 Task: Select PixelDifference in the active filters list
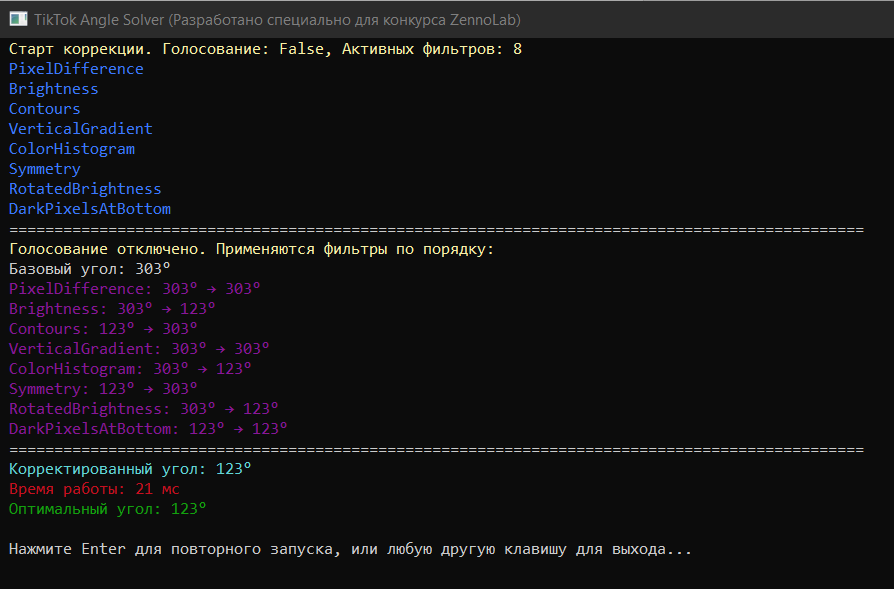(76, 69)
